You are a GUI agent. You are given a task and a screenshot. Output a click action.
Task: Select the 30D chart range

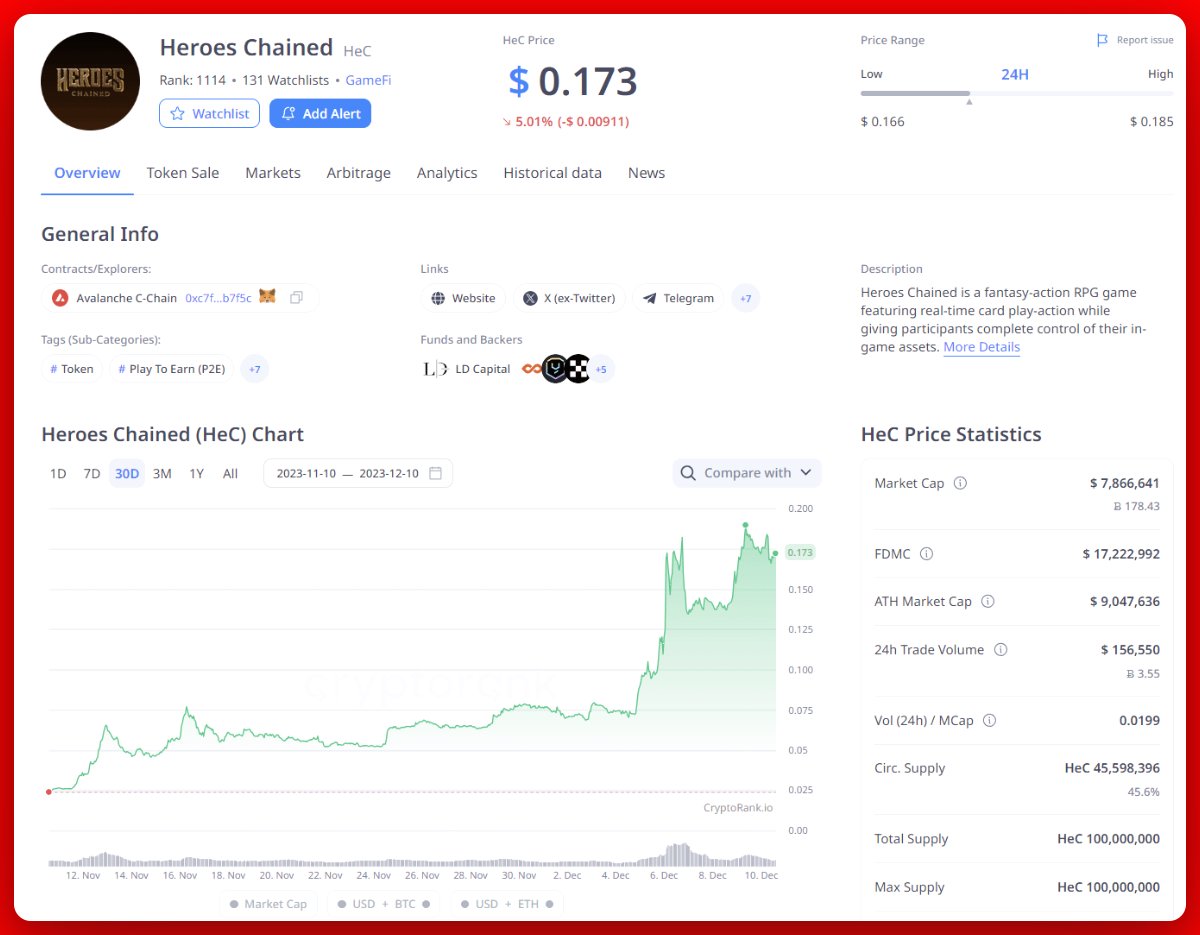(x=127, y=473)
